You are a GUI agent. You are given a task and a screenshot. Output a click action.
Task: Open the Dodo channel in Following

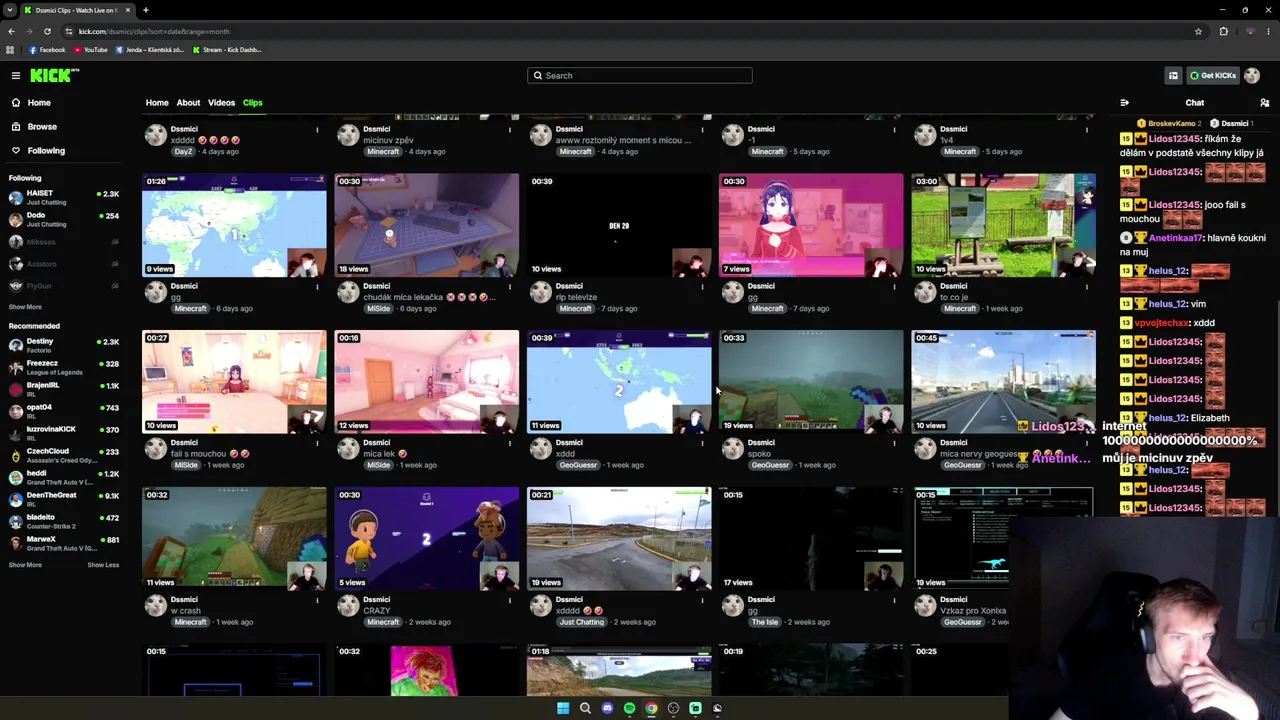63,219
